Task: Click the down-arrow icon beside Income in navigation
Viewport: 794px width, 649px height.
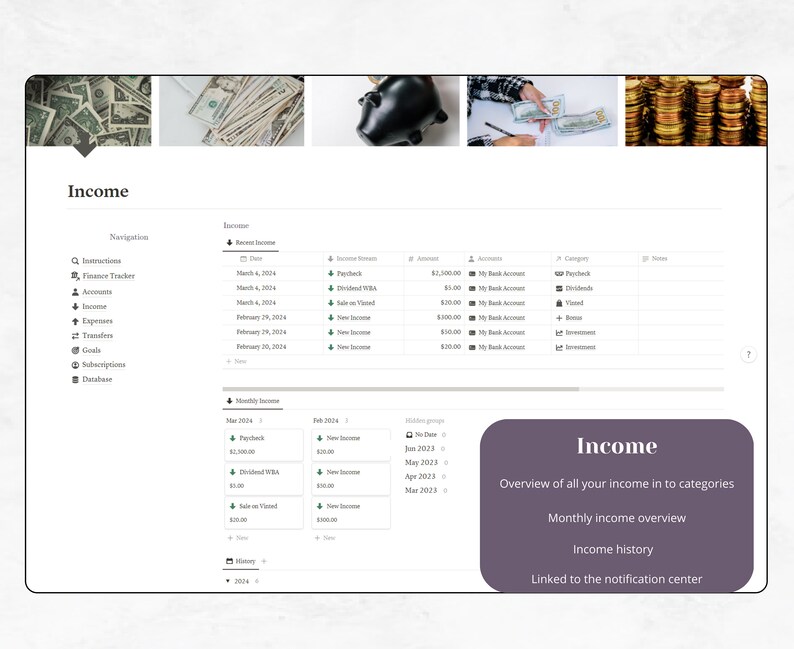Action: click(75, 307)
